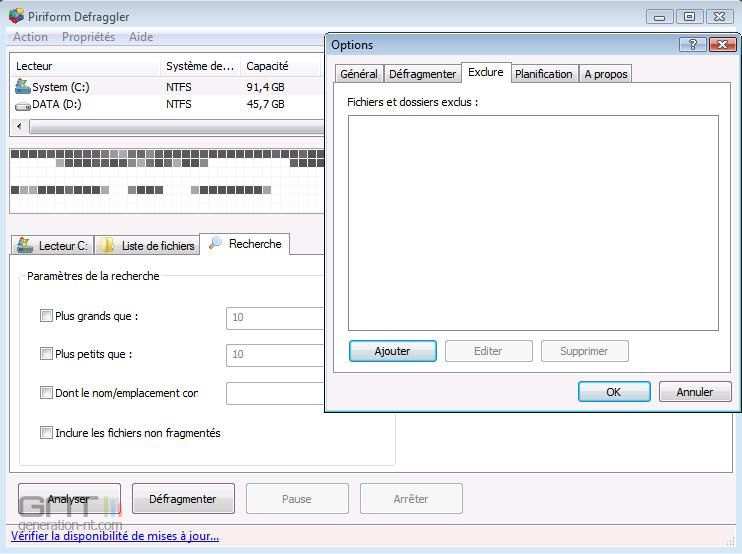Open the Propriétés menu
Viewport: 742px width, 554px height.
click(88, 37)
